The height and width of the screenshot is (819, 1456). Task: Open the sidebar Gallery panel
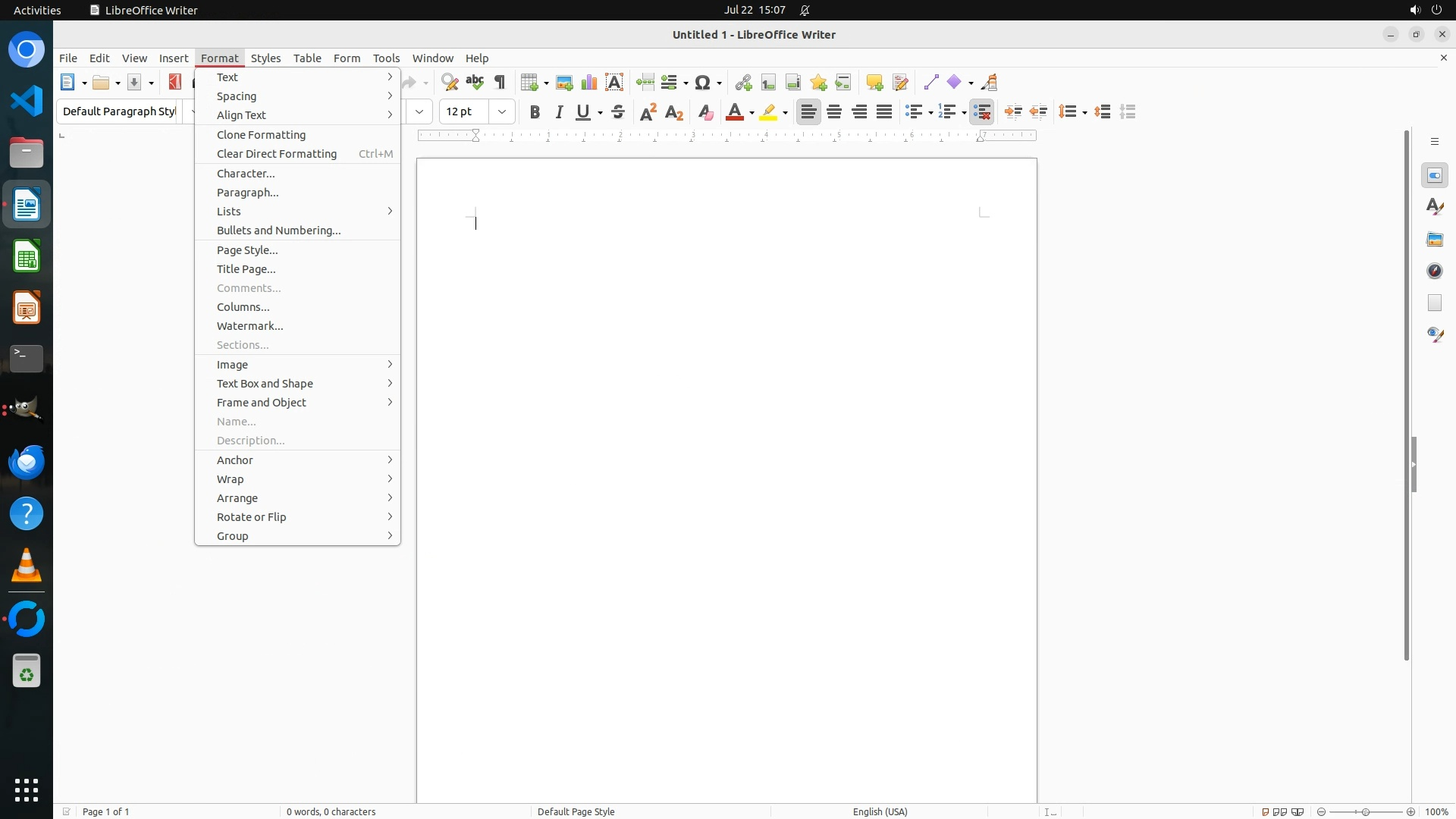coord(1435,240)
